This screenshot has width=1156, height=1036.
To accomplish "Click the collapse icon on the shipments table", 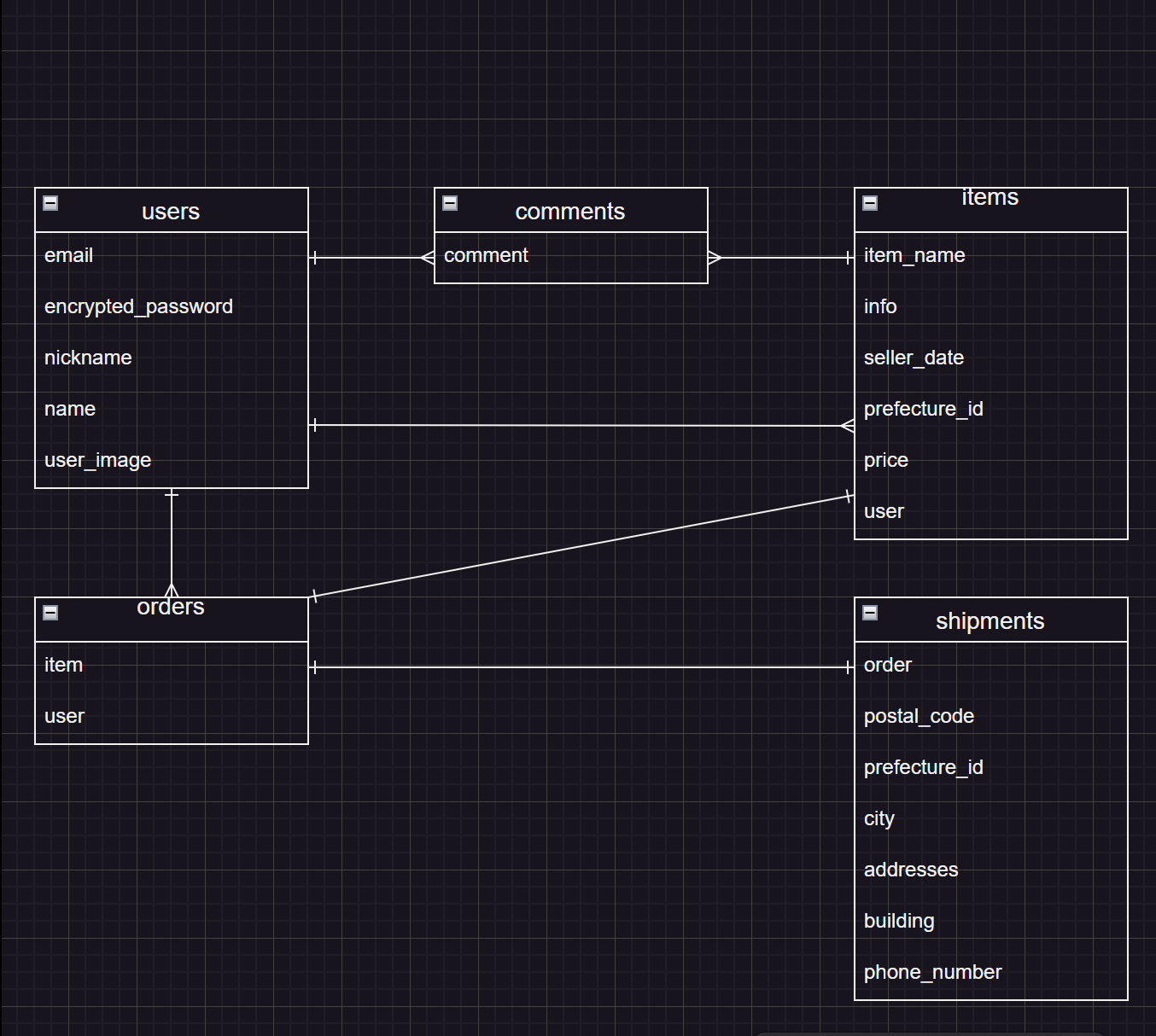I will coord(869,613).
